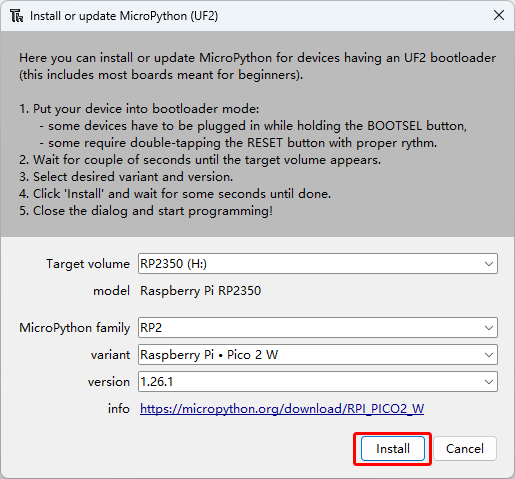Expand the variant dropdown arrow
515x479 pixels.
(x=489, y=355)
